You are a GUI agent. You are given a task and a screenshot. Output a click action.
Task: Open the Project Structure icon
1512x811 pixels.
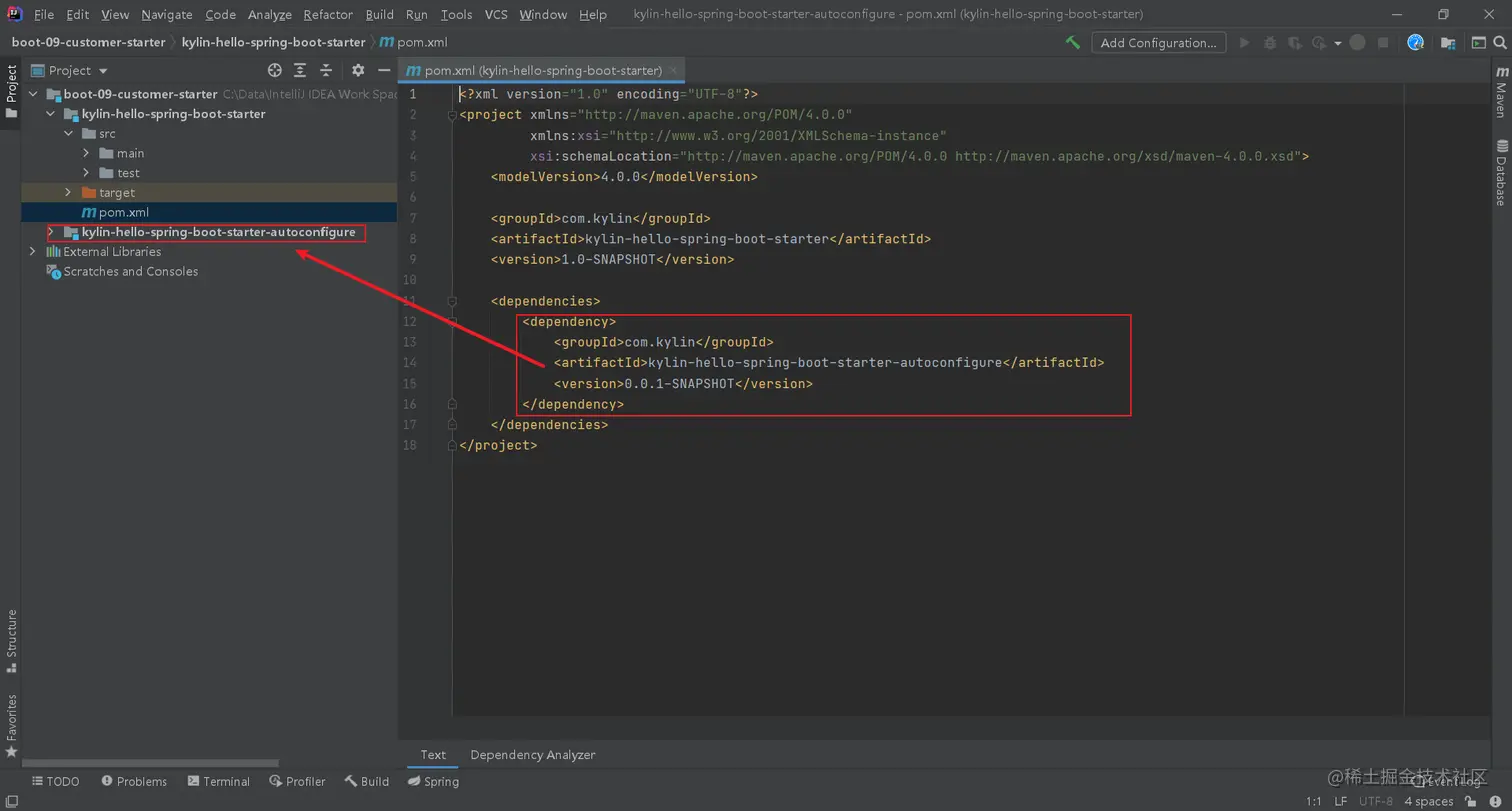(1447, 42)
